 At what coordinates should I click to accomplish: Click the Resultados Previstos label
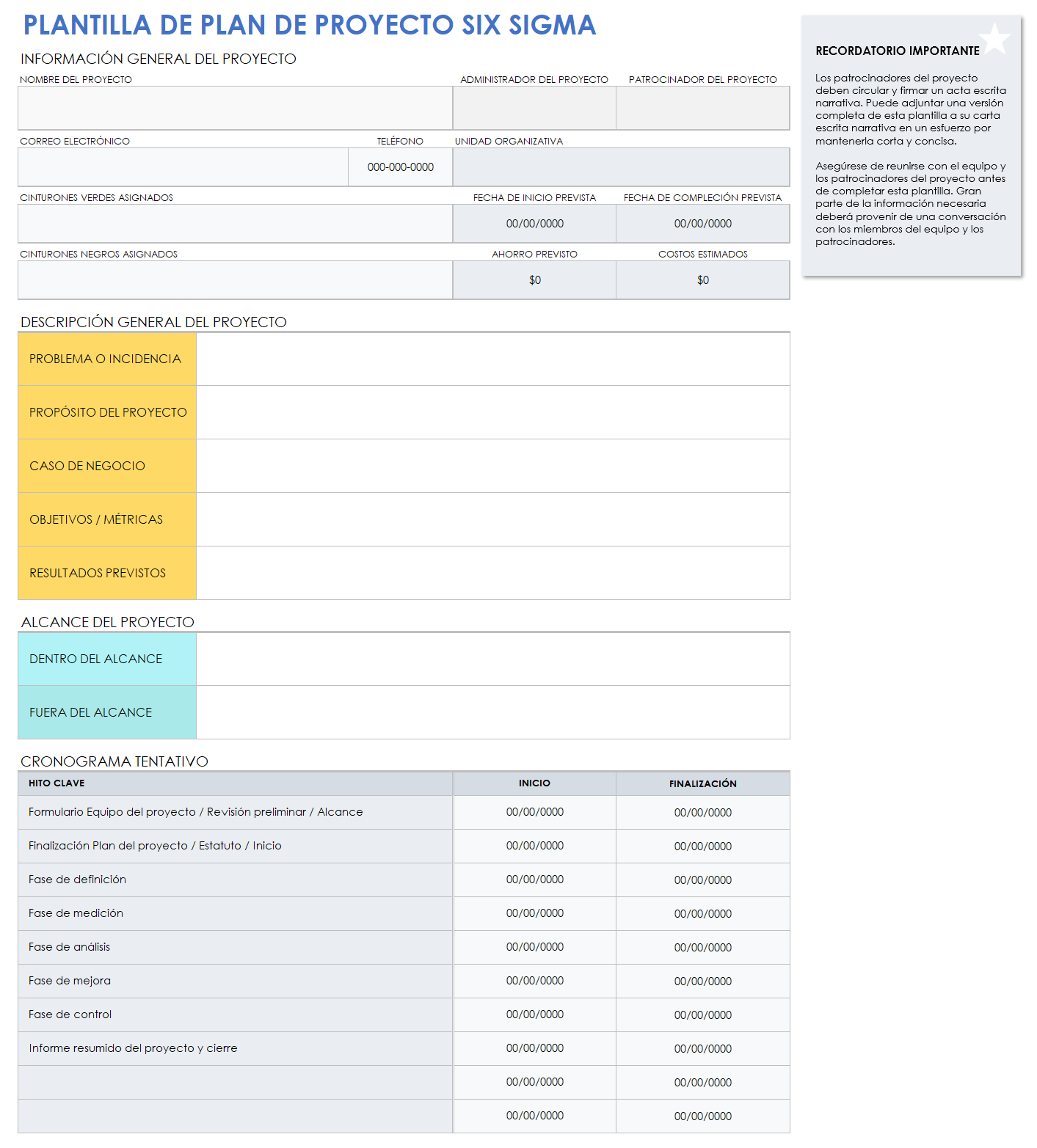[x=107, y=573]
